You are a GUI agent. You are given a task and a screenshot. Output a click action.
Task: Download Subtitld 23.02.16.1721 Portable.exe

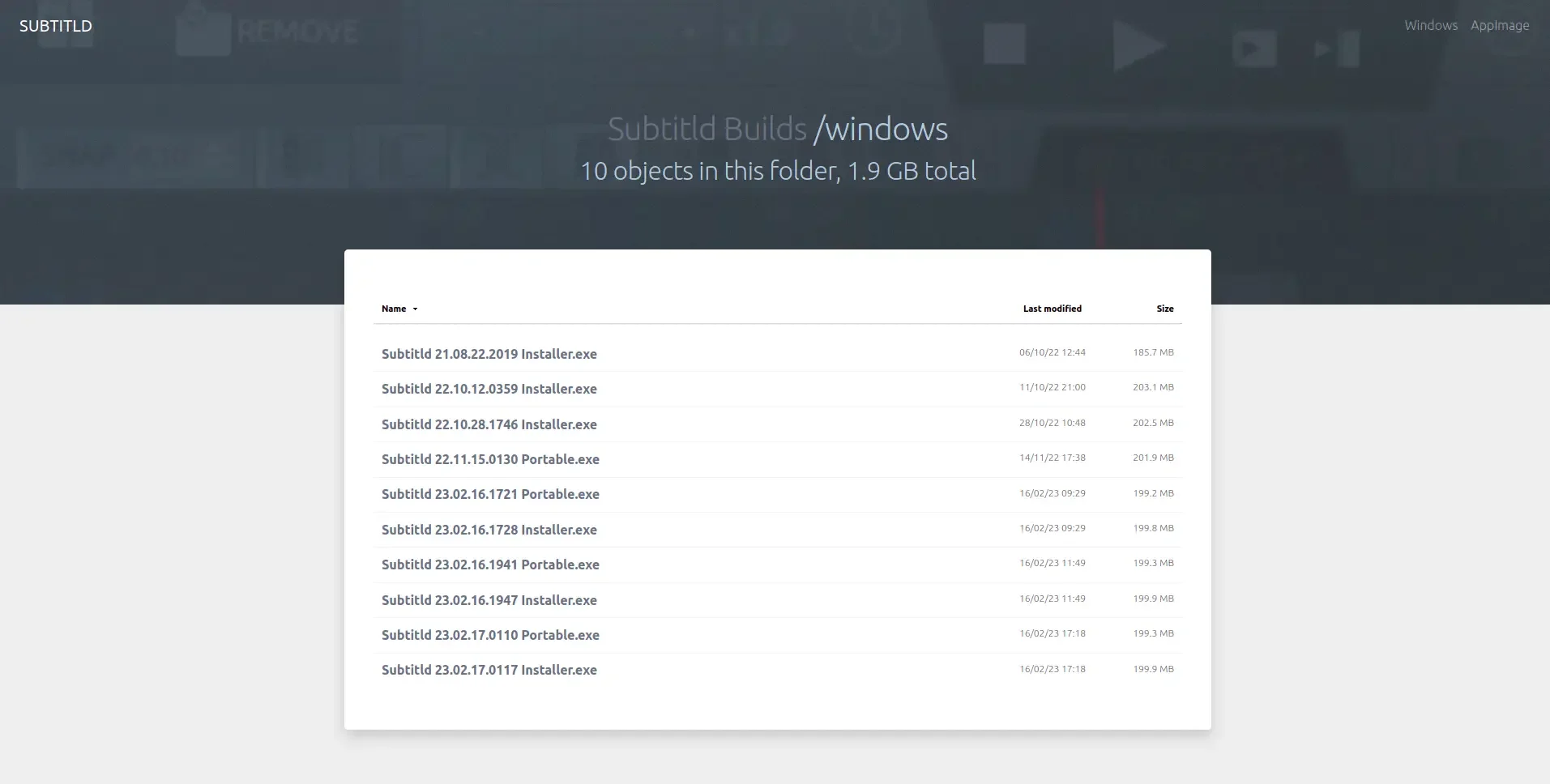[x=490, y=494]
